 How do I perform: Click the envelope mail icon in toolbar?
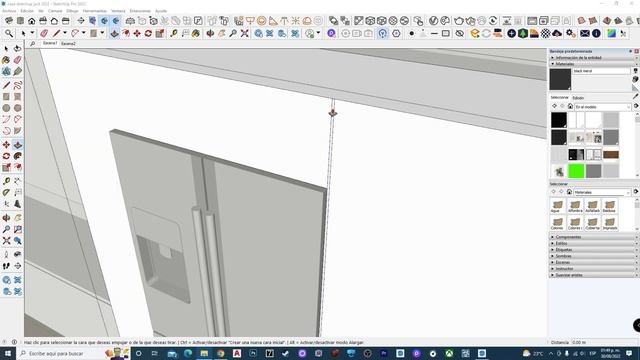pyautogui.click(x=585, y=33)
